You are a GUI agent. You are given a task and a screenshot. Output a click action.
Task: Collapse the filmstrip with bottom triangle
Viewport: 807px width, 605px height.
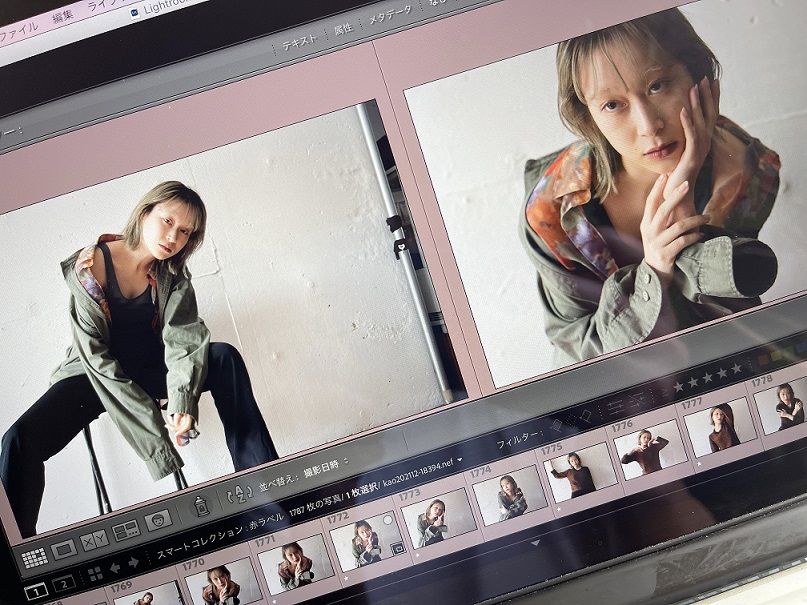[x=535, y=543]
